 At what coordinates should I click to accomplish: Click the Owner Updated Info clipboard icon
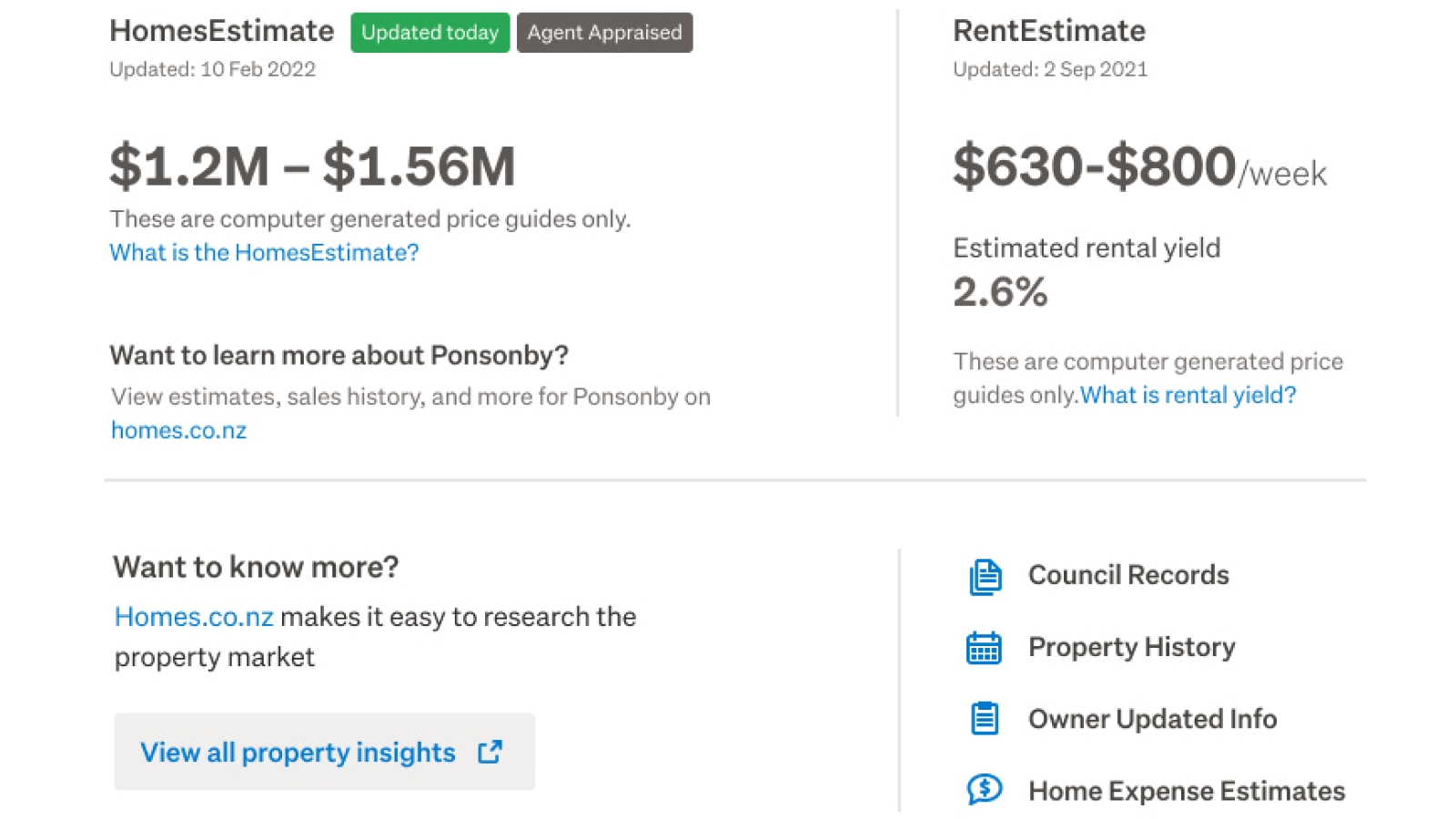click(x=985, y=719)
